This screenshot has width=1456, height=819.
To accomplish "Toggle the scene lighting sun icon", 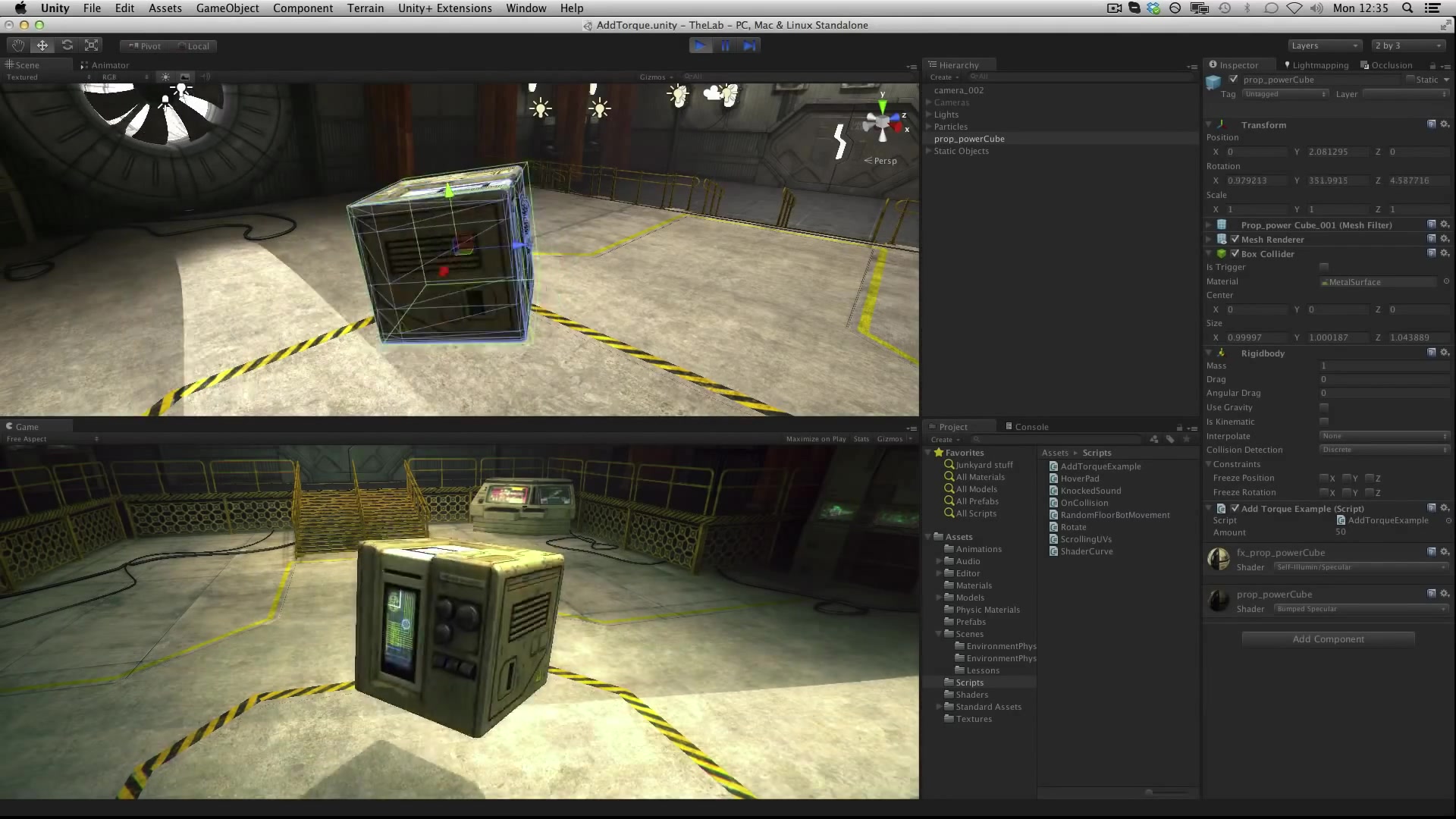I will tap(165, 76).
